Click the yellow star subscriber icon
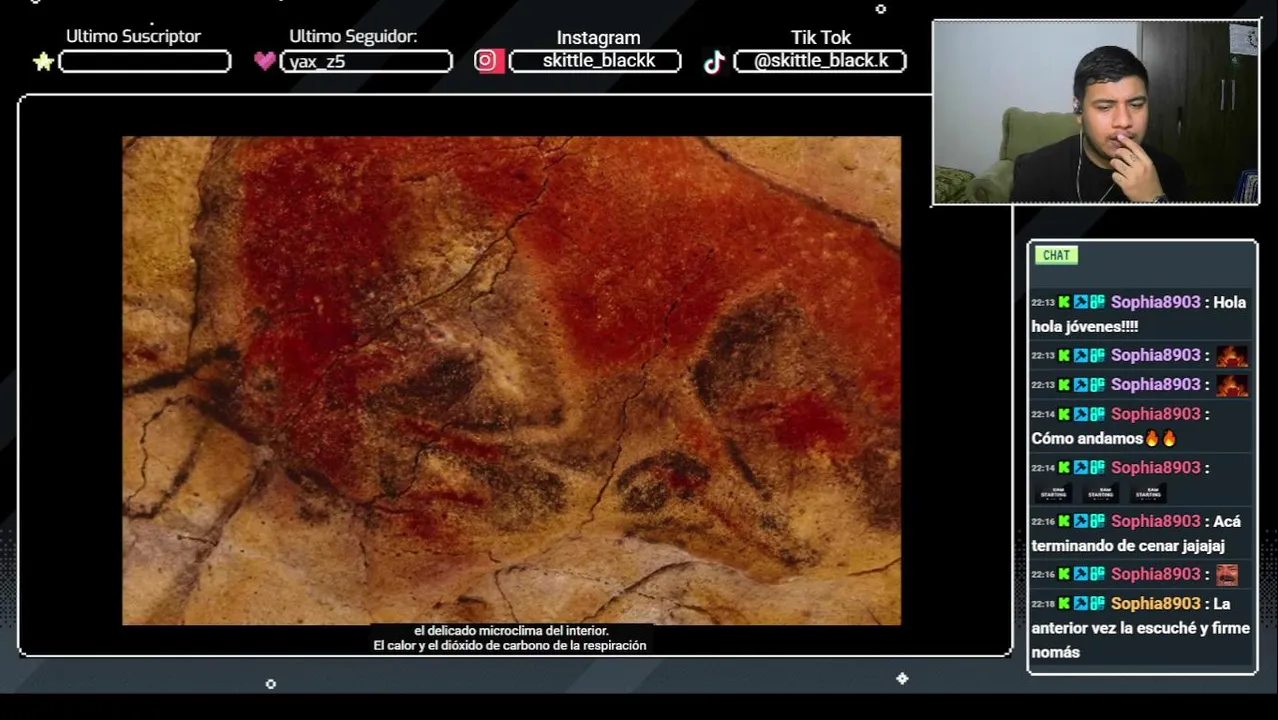The width and height of the screenshot is (1278, 720). click(43, 62)
